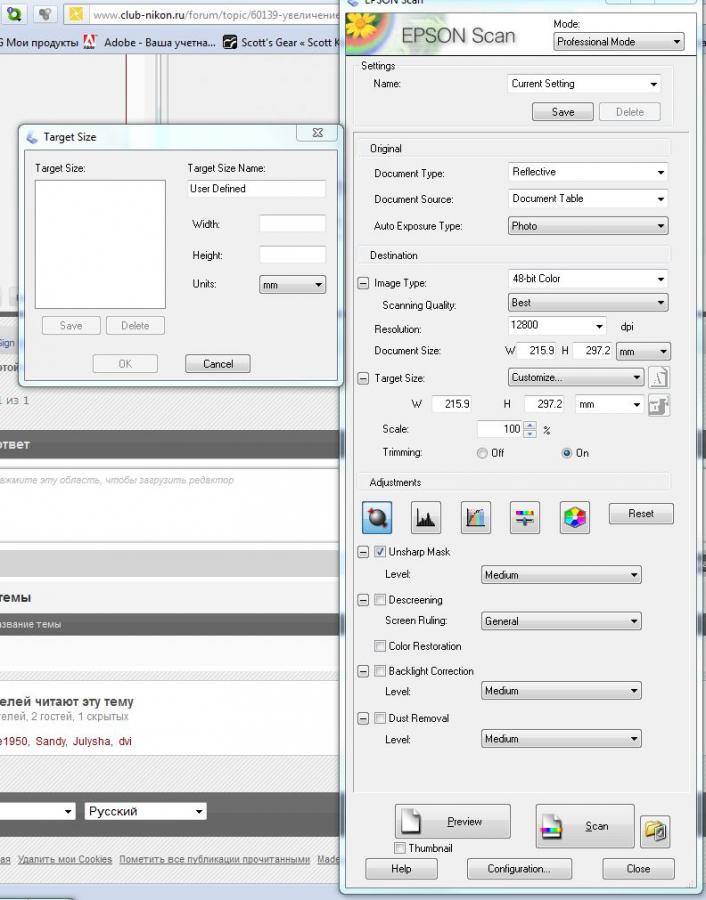Open the Русский language dropdown in browser
Image resolution: width=706 pixels, height=900 pixels.
(145, 811)
